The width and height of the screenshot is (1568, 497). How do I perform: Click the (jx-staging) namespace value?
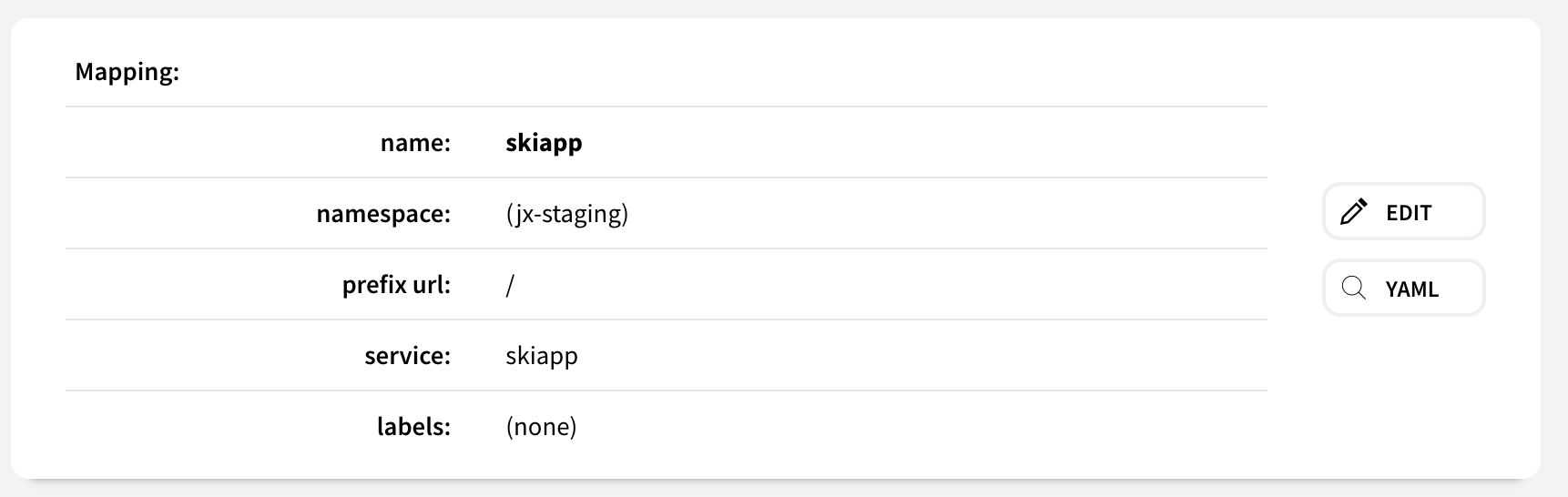[566, 214]
